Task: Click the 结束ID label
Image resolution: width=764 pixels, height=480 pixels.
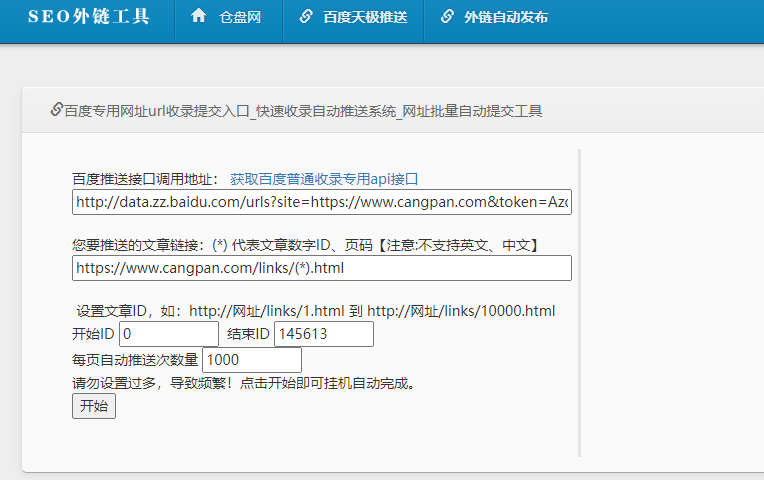Action: click(248, 334)
